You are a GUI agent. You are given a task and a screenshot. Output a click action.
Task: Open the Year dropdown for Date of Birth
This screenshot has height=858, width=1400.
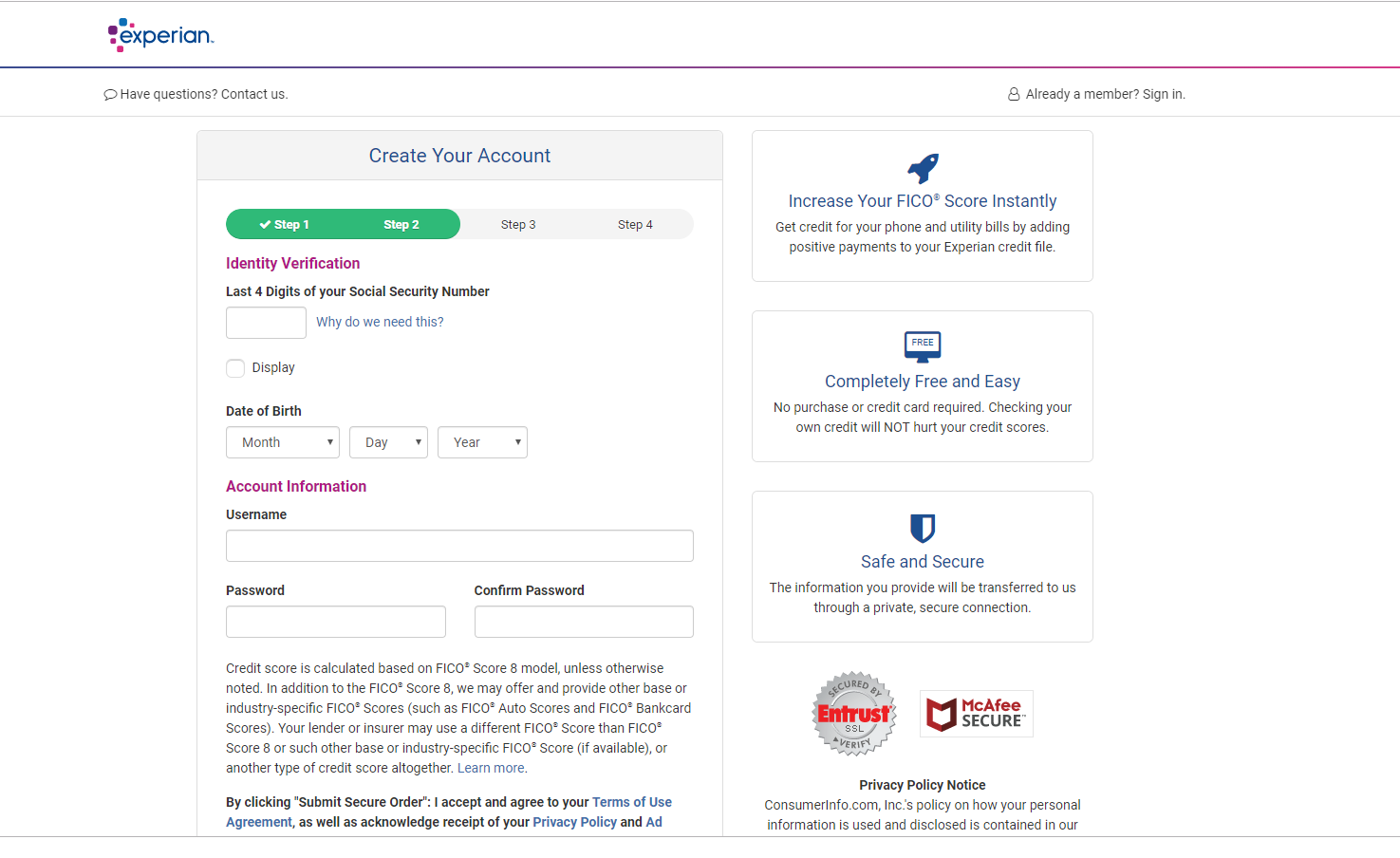point(482,442)
